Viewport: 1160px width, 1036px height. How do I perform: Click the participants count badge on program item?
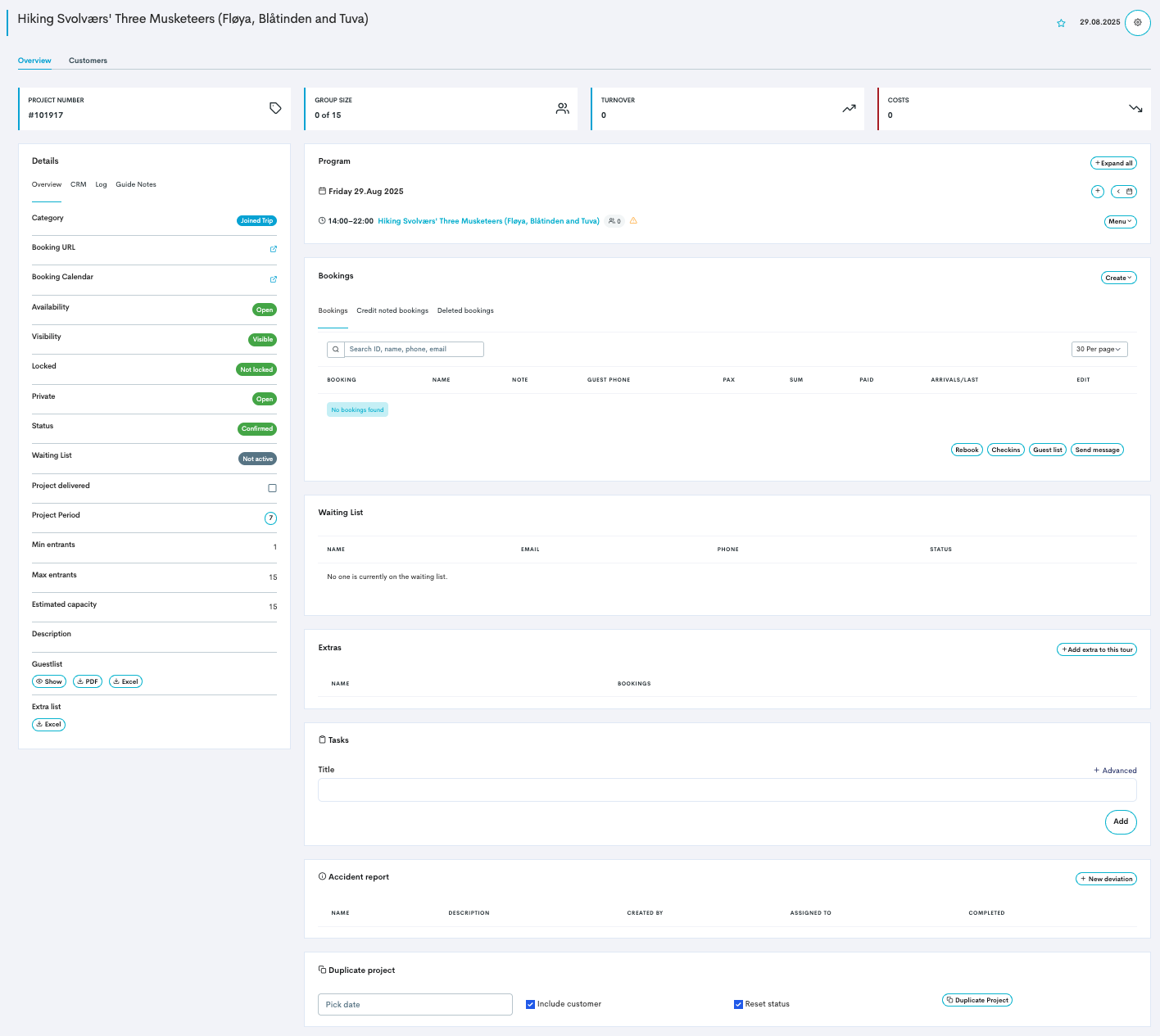(614, 221)
